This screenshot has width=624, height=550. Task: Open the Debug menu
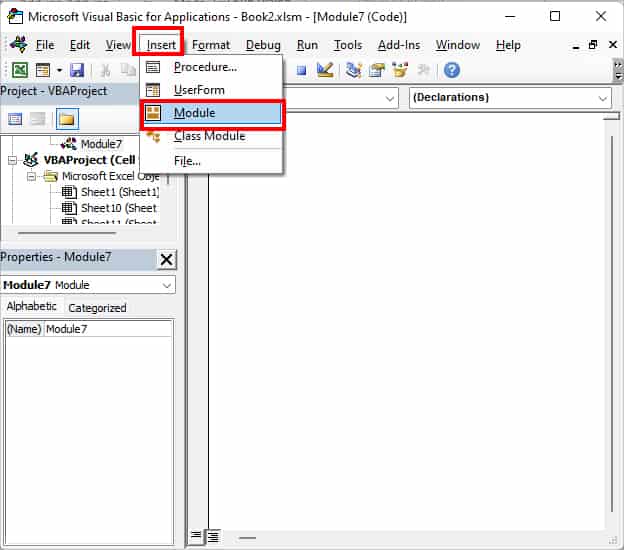tap(263, 45)
